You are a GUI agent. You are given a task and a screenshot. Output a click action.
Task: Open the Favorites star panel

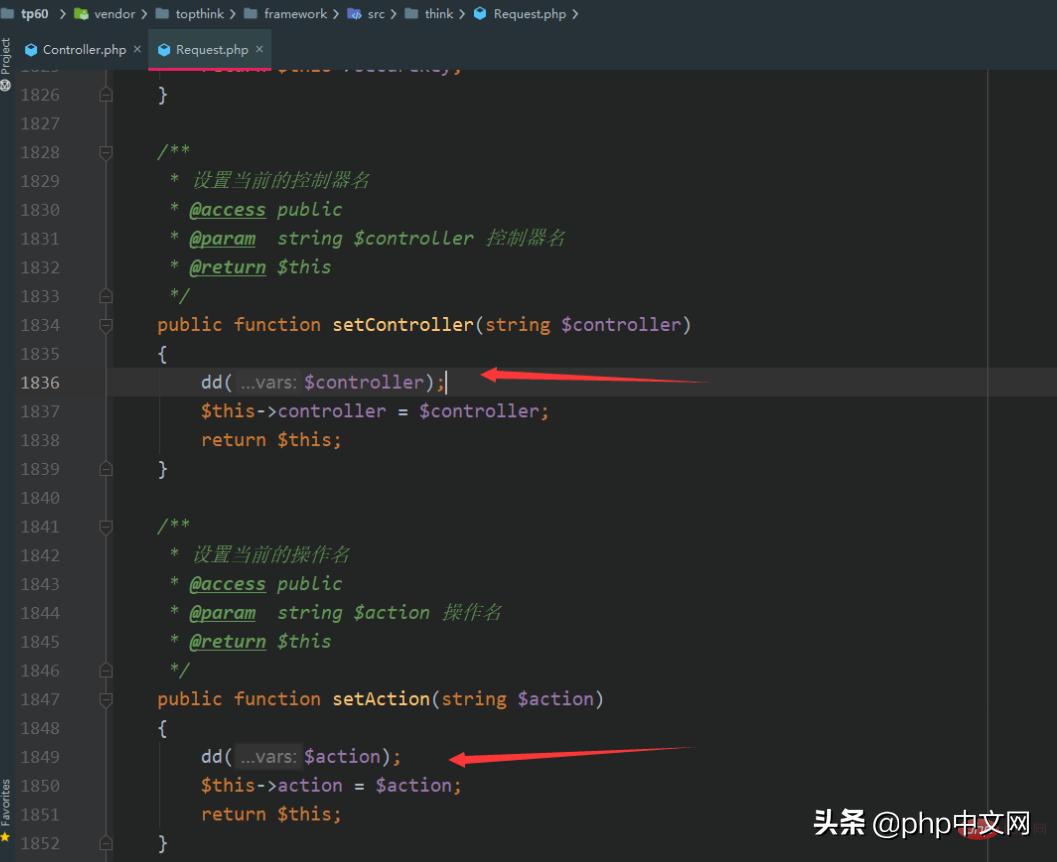click(x=6, y=836)
